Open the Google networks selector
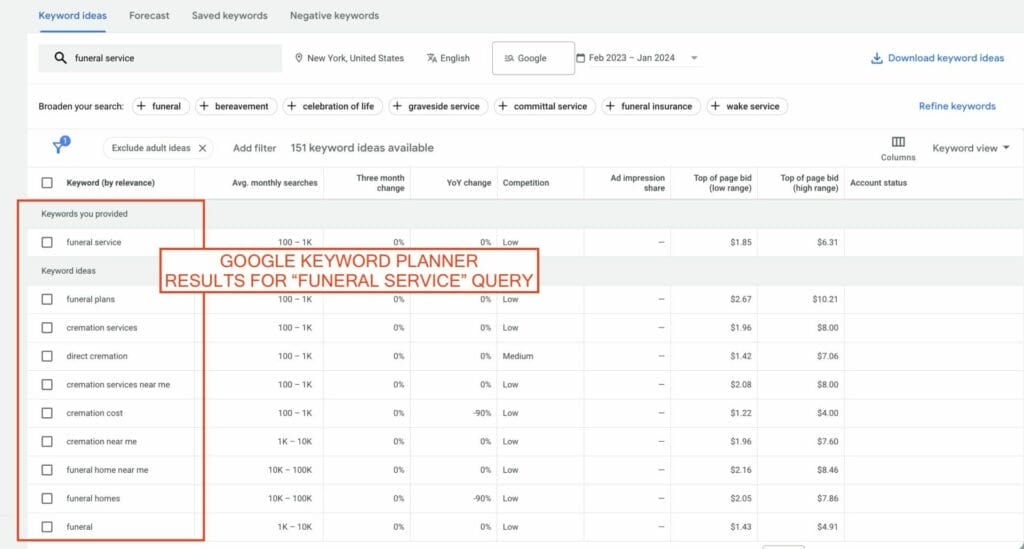The width and height of the screenshot is (1024, 549). (534, 58)
